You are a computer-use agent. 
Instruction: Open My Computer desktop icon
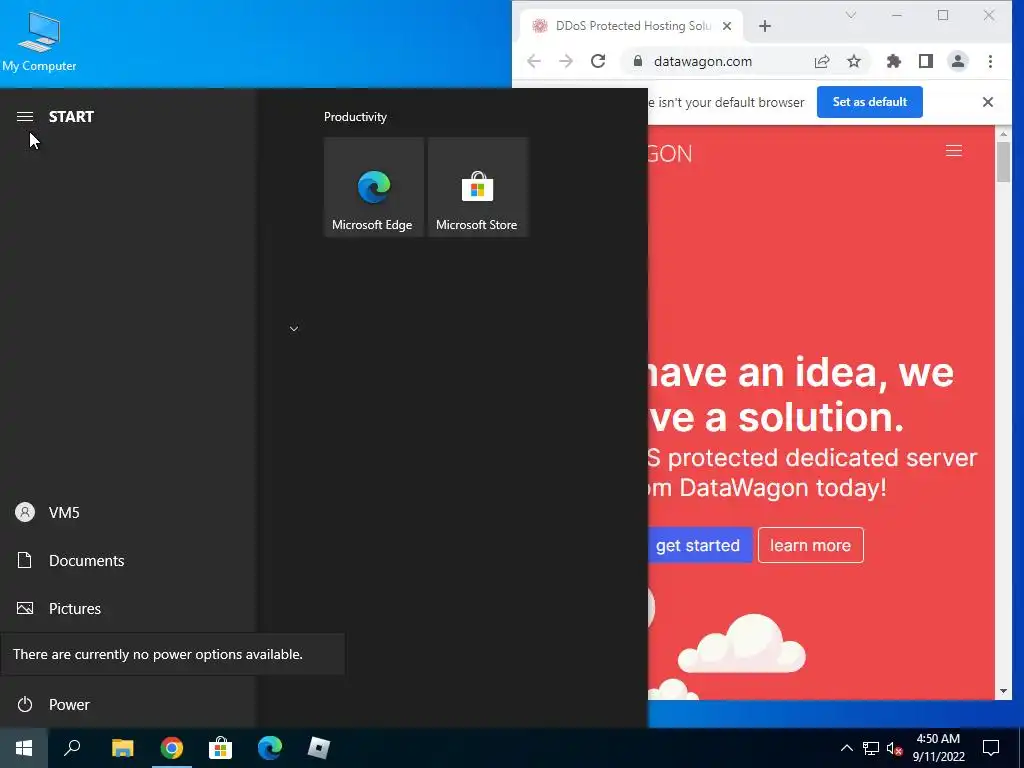coord(39,41)
